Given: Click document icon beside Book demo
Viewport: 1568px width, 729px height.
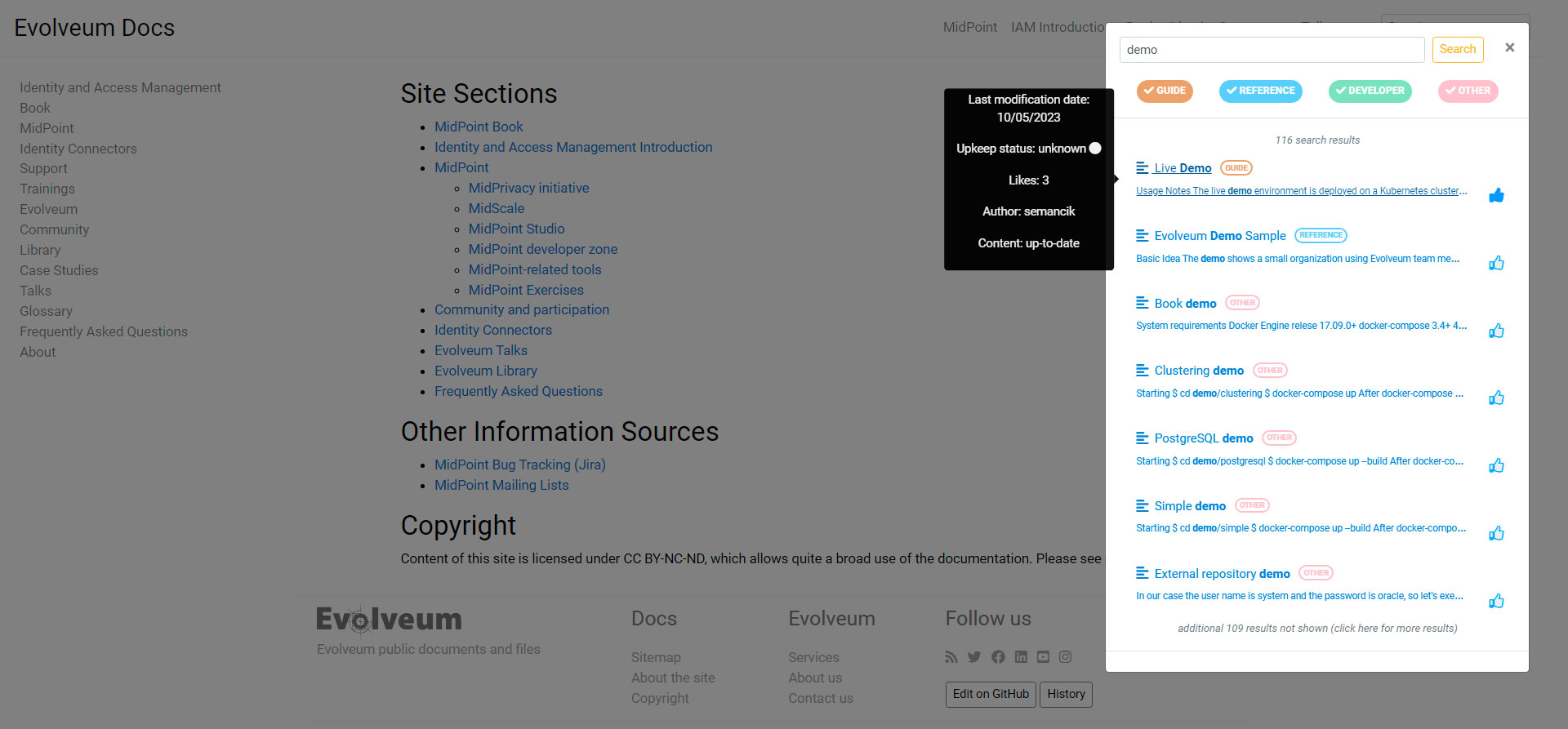Looking at the screenshot, I should tap(1142, 303).
